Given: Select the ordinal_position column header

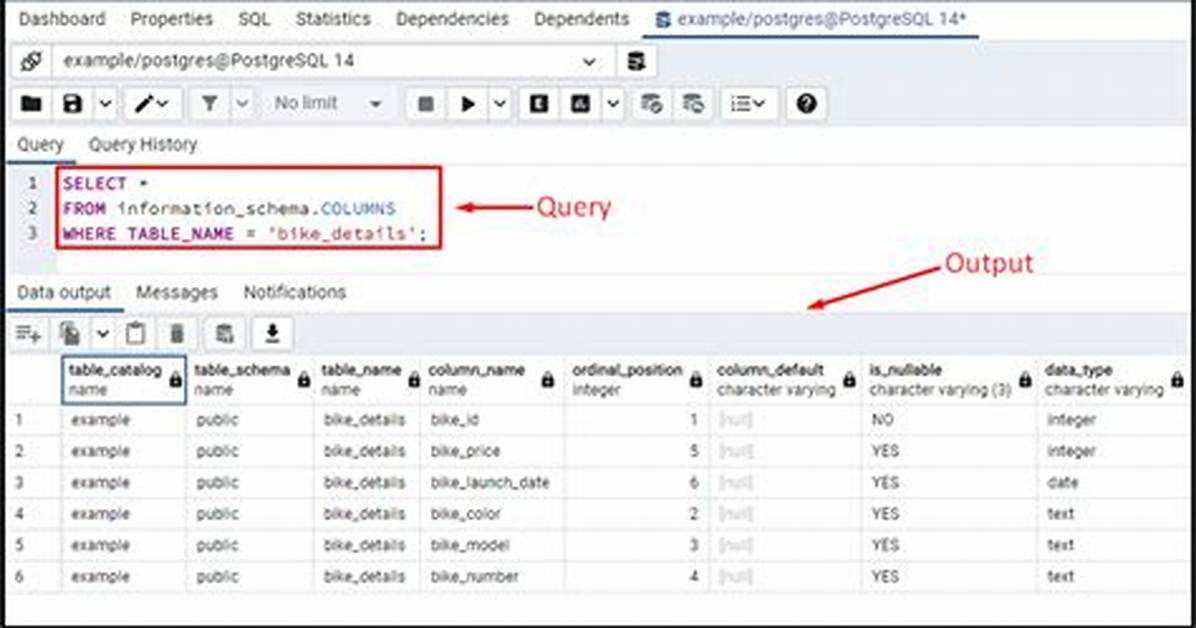Looking at the screenshot, I should [636, 379].
